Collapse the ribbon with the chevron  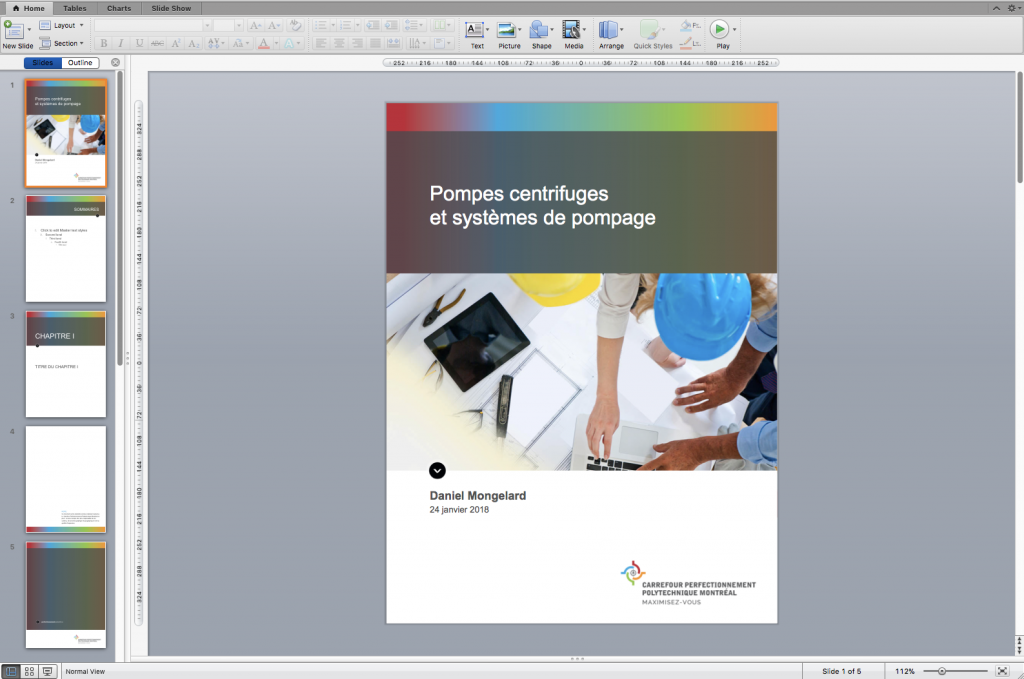coord(996,8)
